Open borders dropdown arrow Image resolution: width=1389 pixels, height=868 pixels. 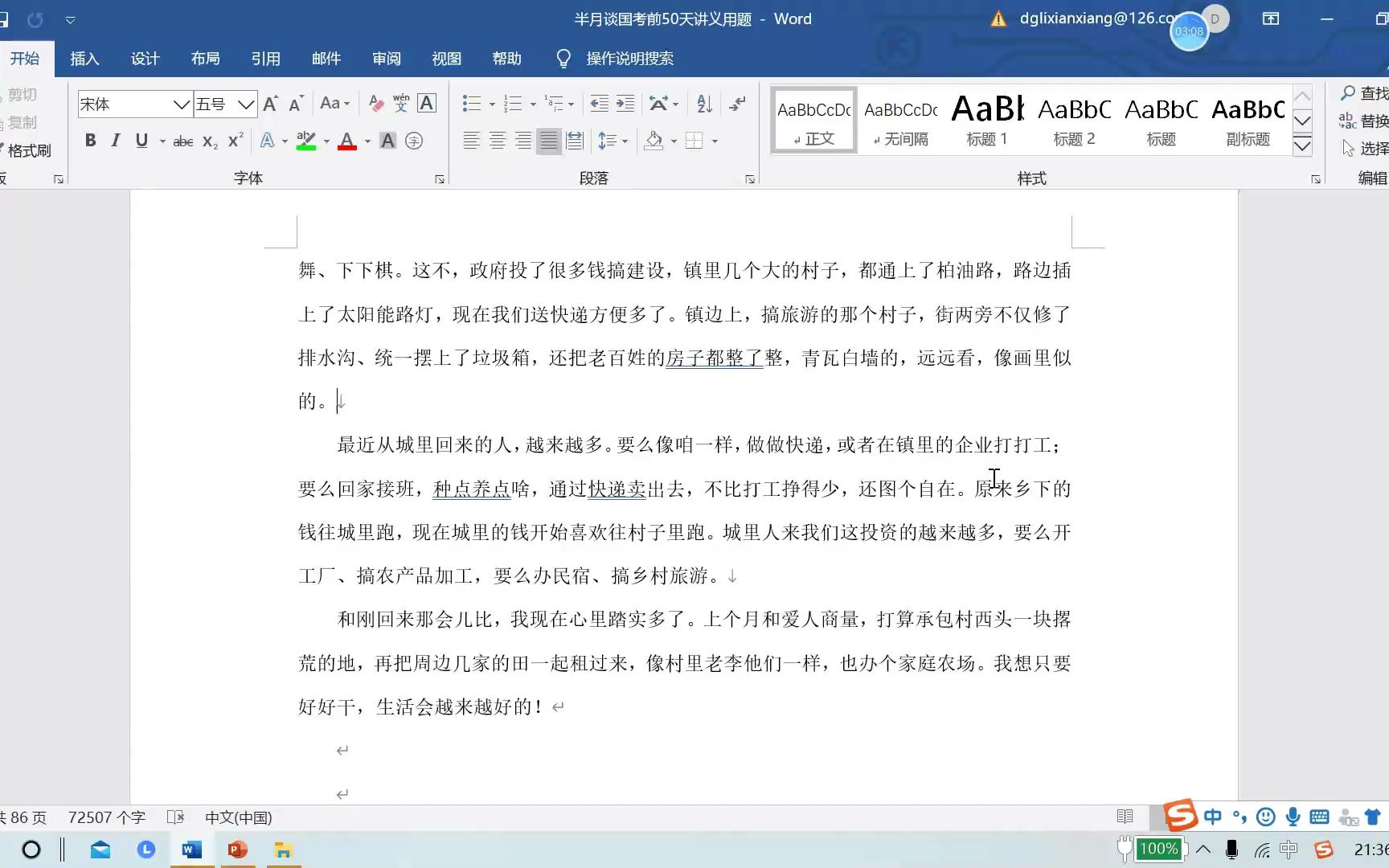point(715,141)
